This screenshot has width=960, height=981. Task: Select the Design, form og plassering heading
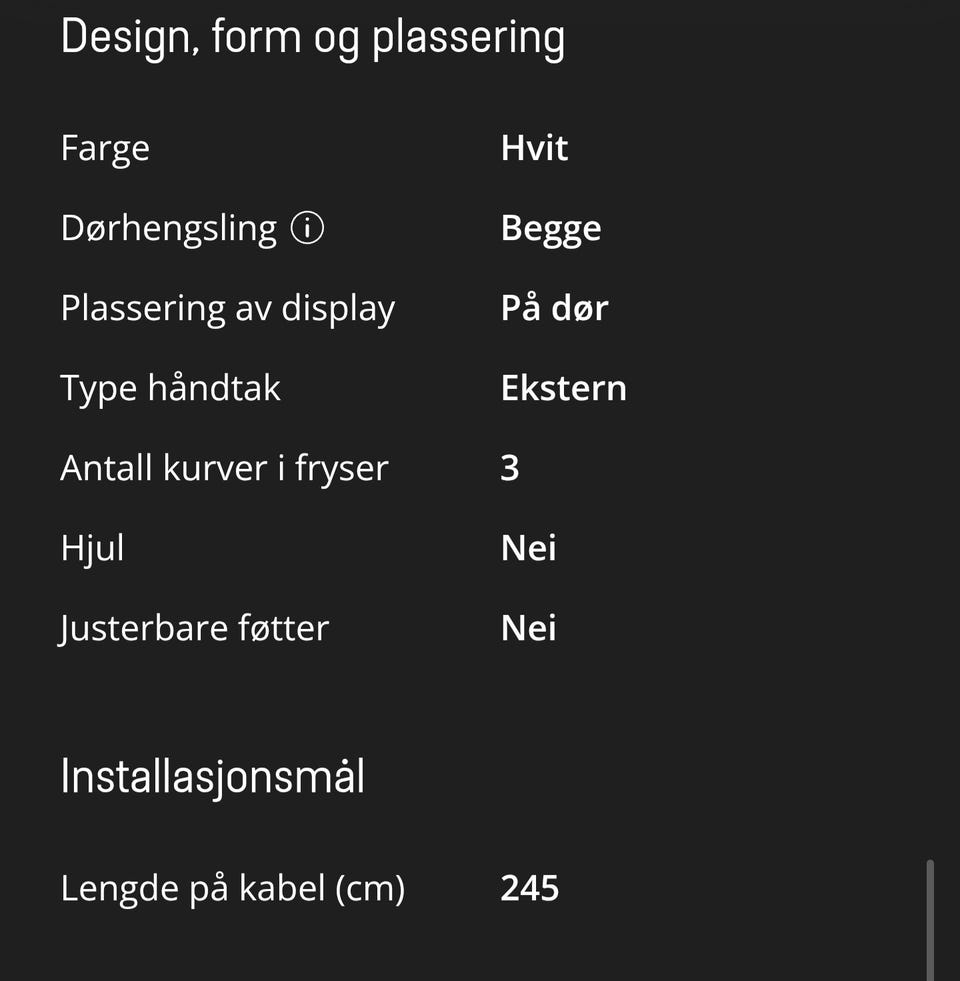[313, 38]
